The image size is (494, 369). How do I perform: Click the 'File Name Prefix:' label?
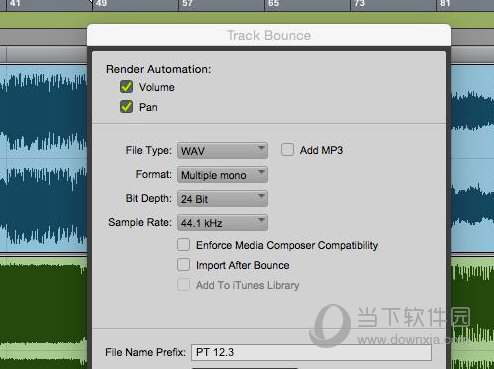pos(145,352)
